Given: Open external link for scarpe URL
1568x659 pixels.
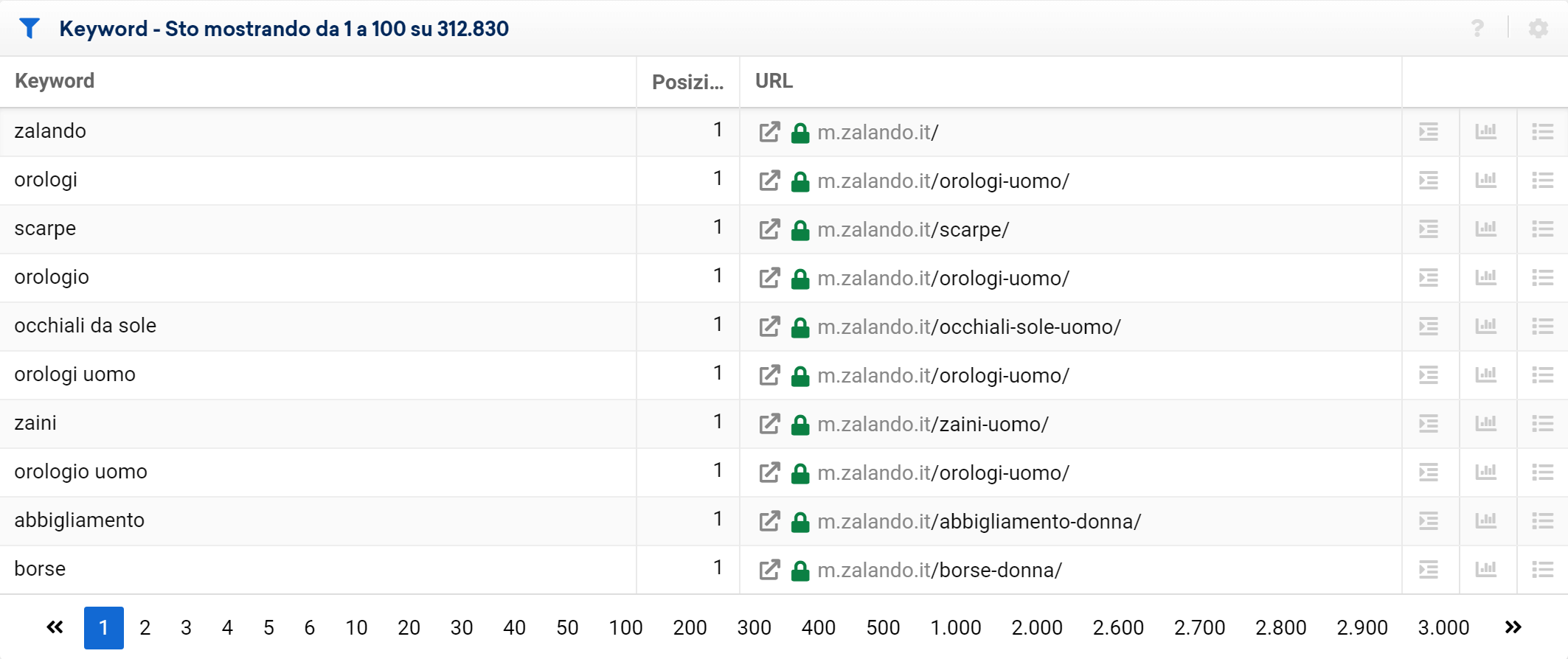Looking at the screenshot, I should (769, 229).
